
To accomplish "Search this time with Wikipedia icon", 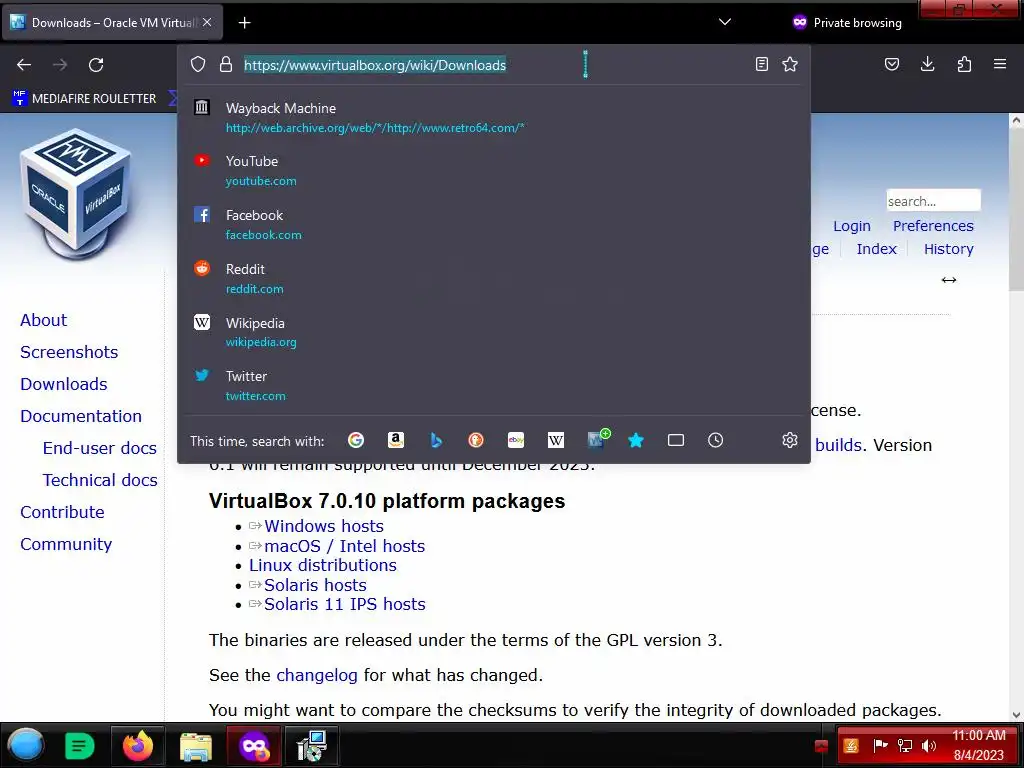I will tap(556, 440).
